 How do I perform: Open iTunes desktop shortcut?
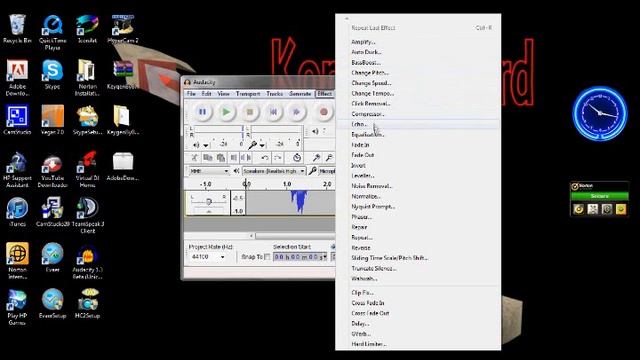(17, 212)
